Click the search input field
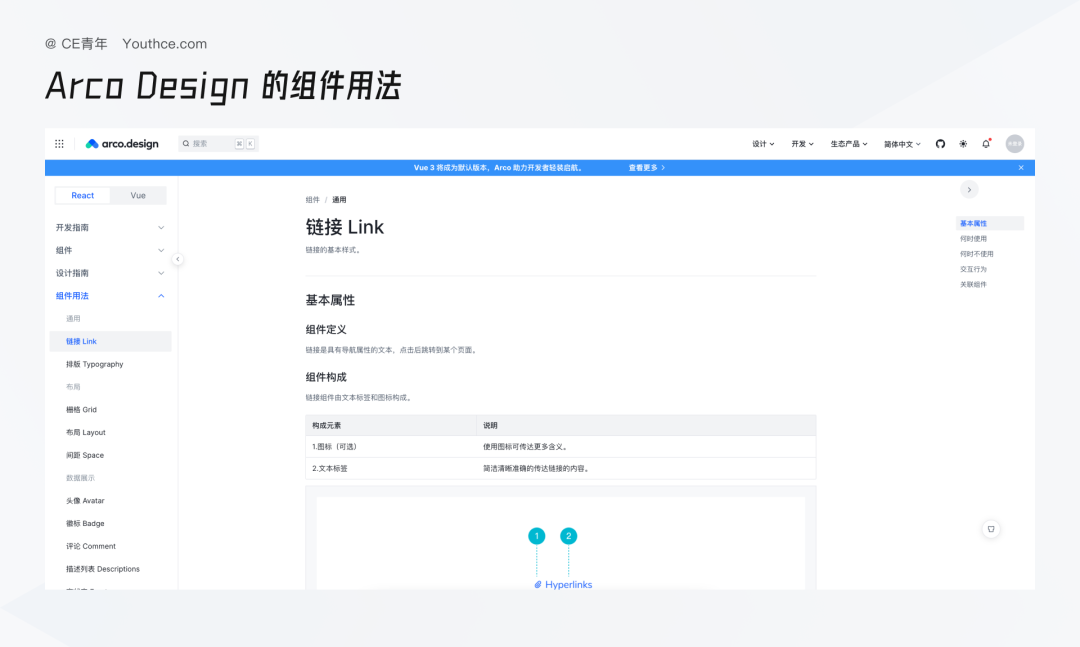This screenshot has height=647, width=1080. pos(210,144)
